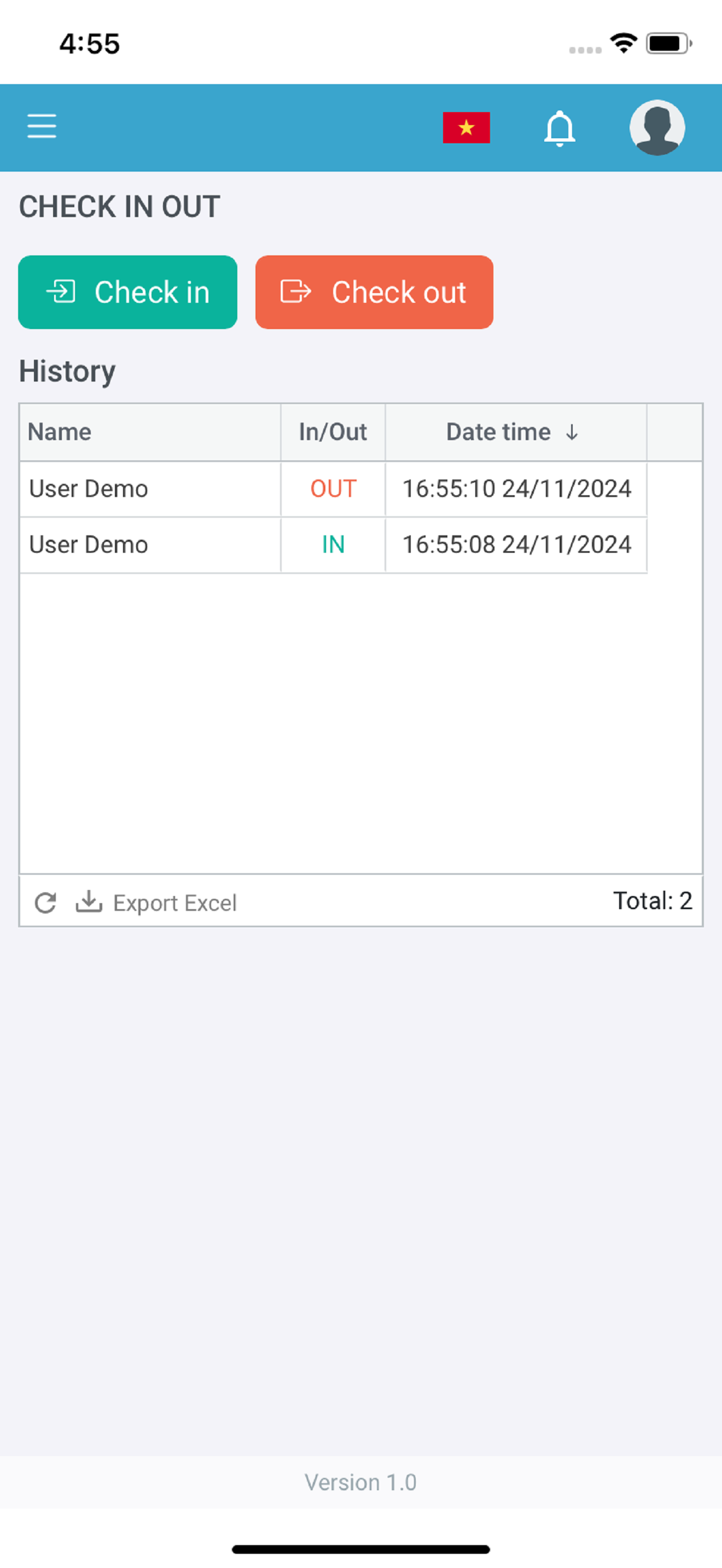
Task: Tap the orange Check out button
Action: [x=374, y=292]
